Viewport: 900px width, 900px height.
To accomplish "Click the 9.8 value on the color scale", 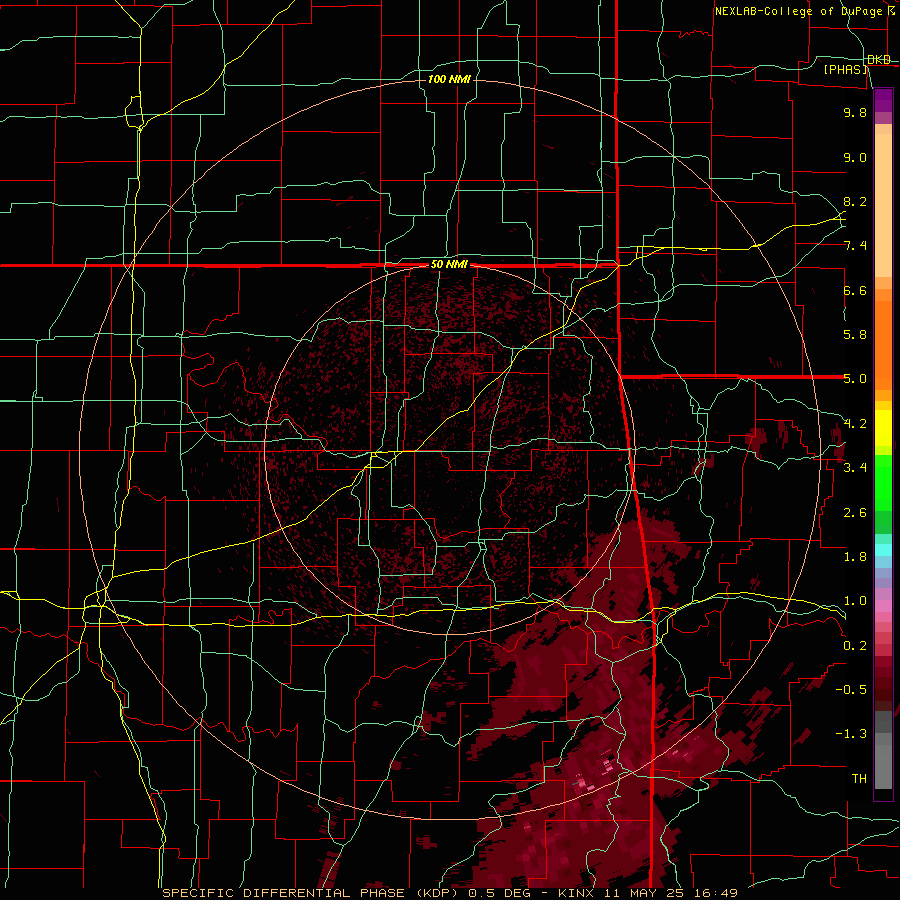I will tap(855, 112).
